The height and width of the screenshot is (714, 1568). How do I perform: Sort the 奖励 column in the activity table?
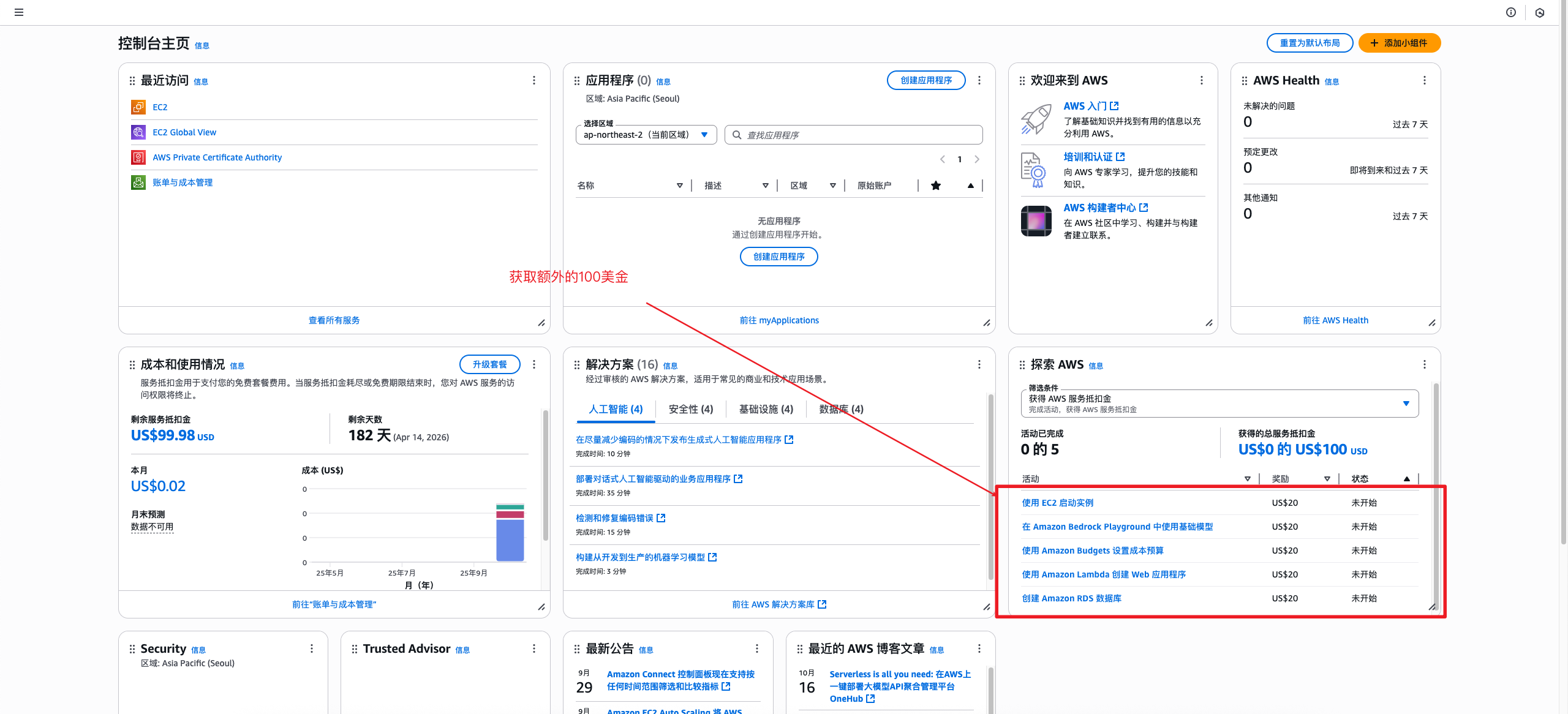(x=1327, y=479)
